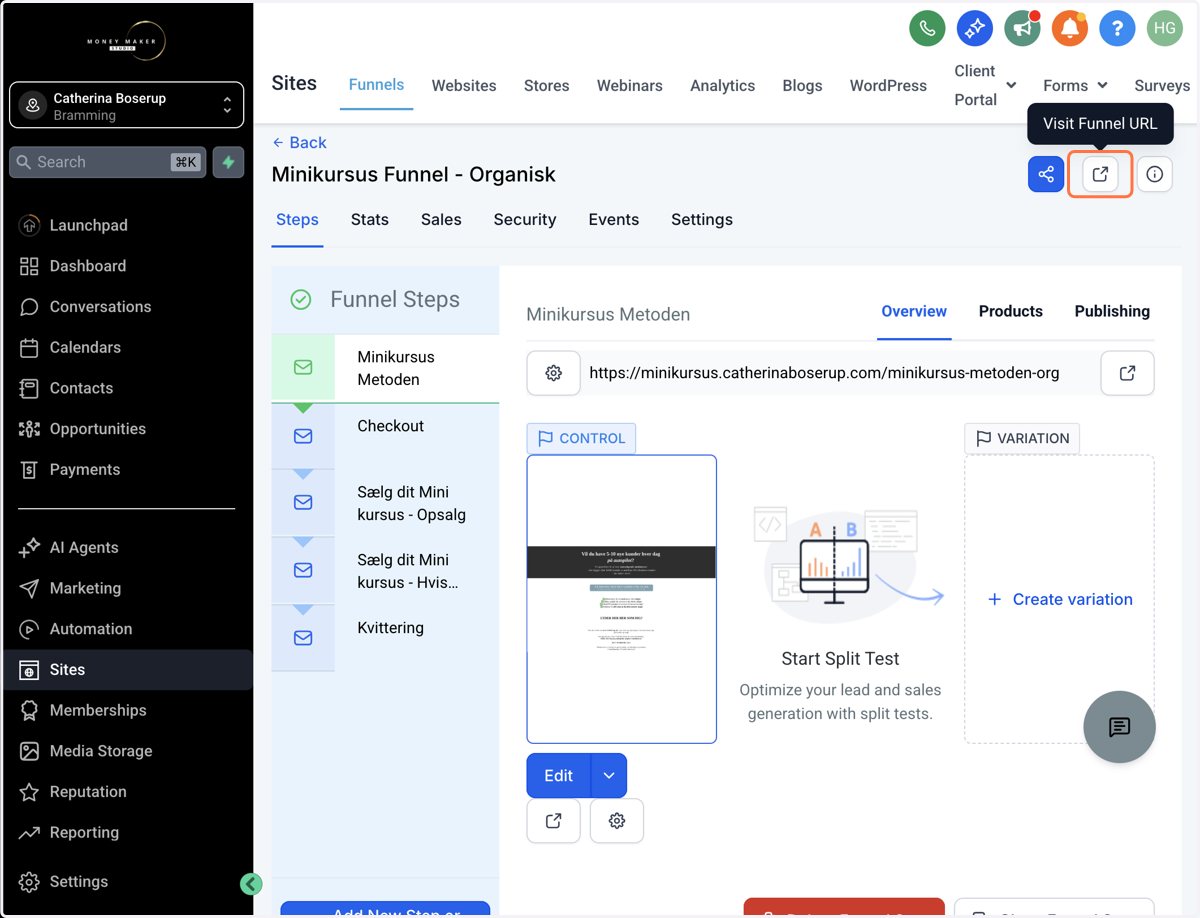Switch to the Publishing tab
Viewport: 1200px width, 918px height.
1112,311
